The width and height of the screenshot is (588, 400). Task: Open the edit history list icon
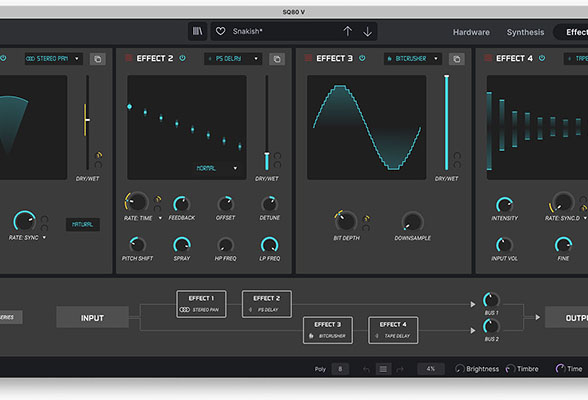pyautogui.click(x=383, y=369)
